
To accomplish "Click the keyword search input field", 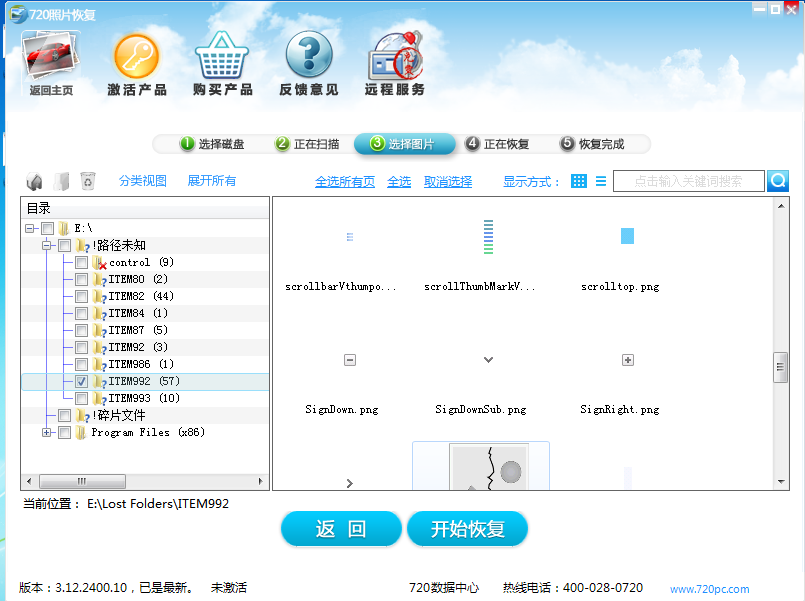I will (x=688, y=181).
